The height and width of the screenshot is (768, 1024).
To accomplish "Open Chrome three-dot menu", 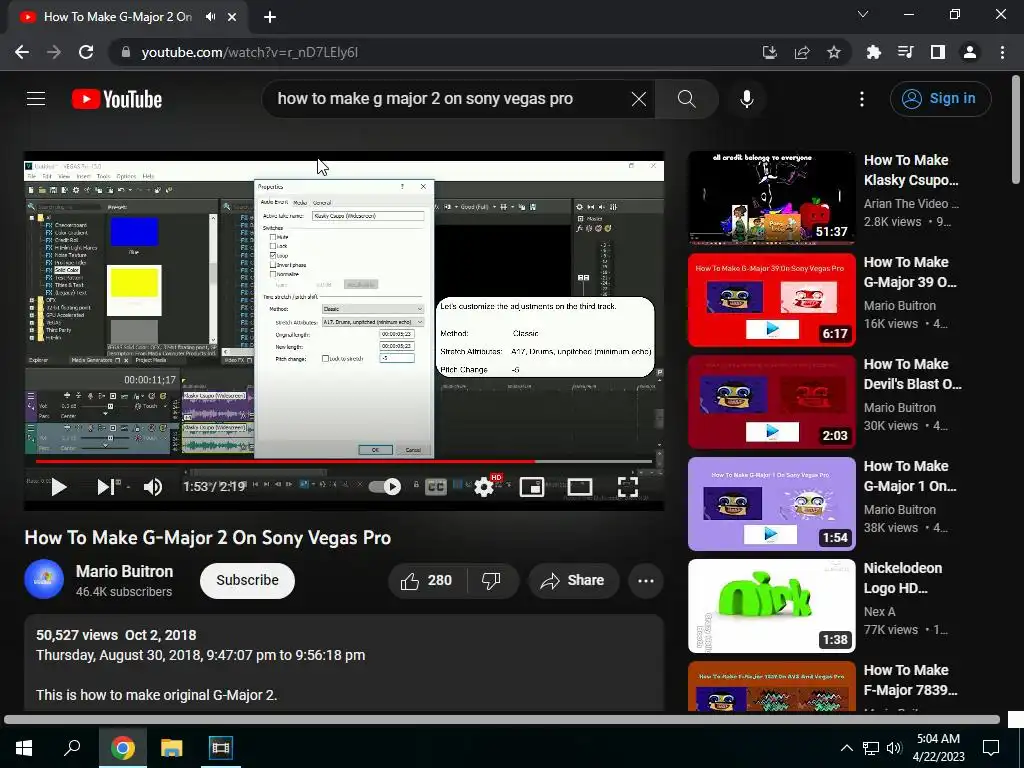I will [1002, 52].
